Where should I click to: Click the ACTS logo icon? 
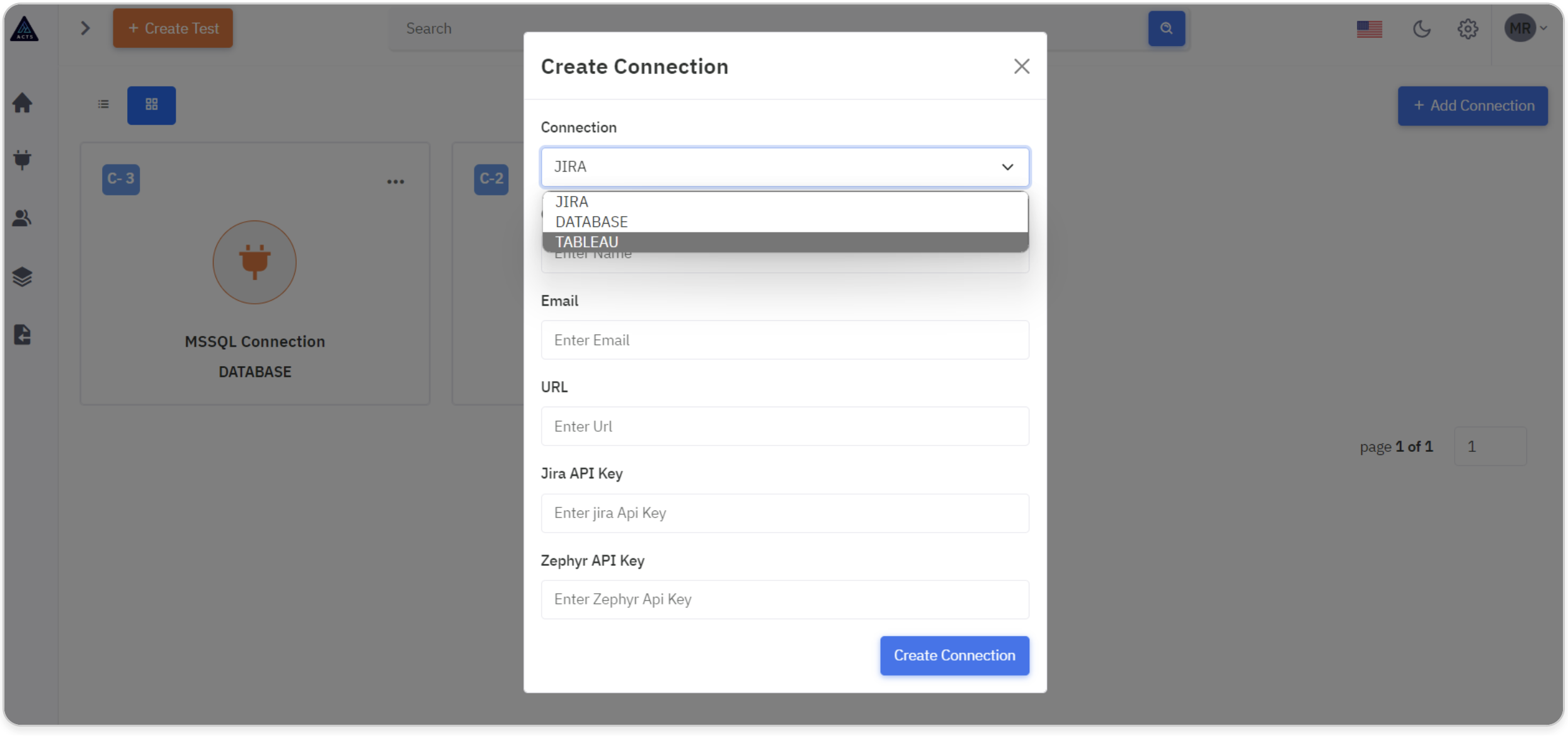click(25, 28)
